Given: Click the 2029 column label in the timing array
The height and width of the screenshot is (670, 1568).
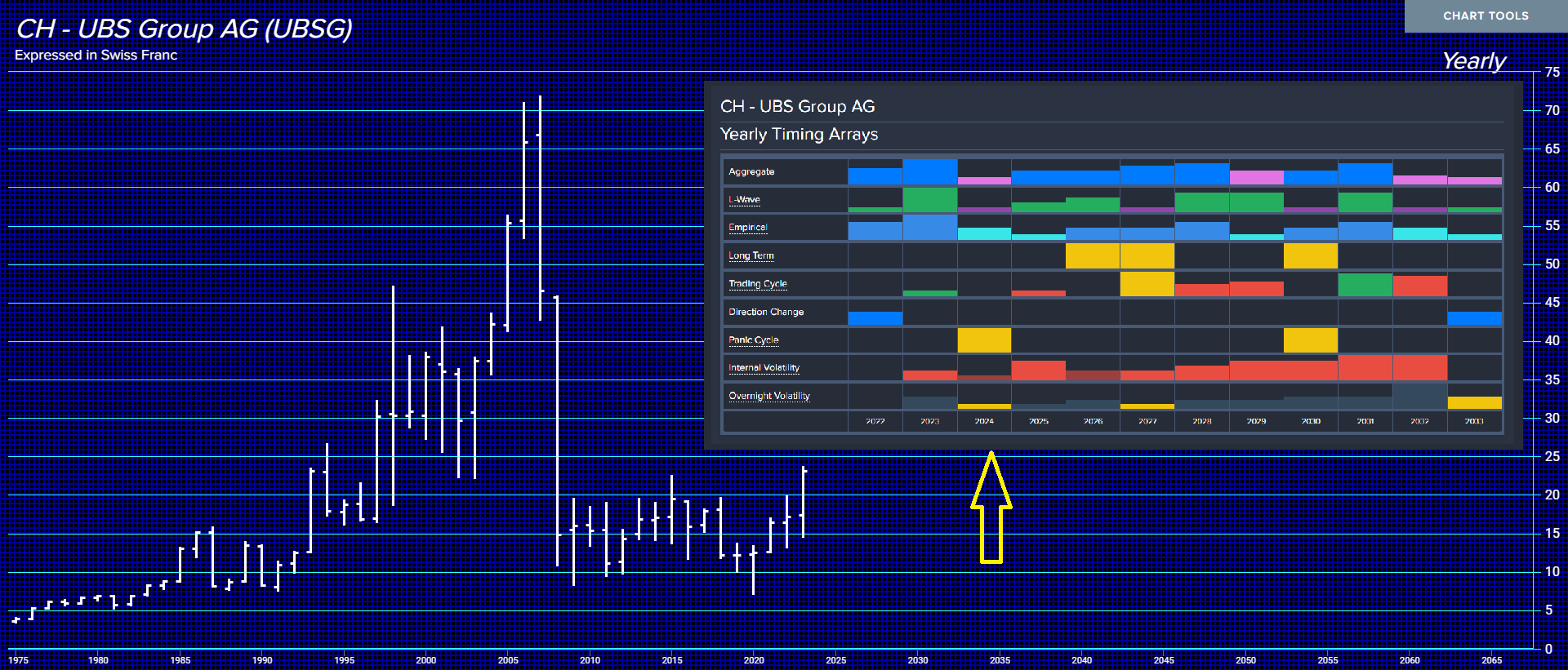Looking at the screenshot, I should pos(1256,421).
